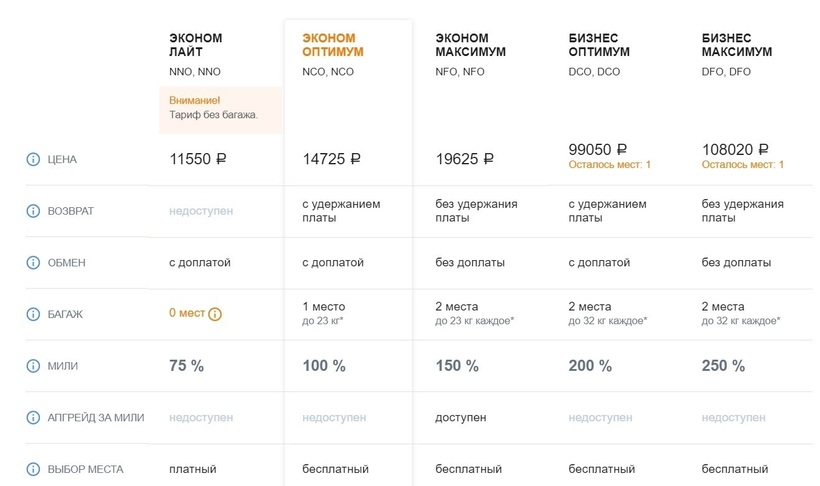
Task: Choose the 14725 ₽ price
Action: (331, 159)
